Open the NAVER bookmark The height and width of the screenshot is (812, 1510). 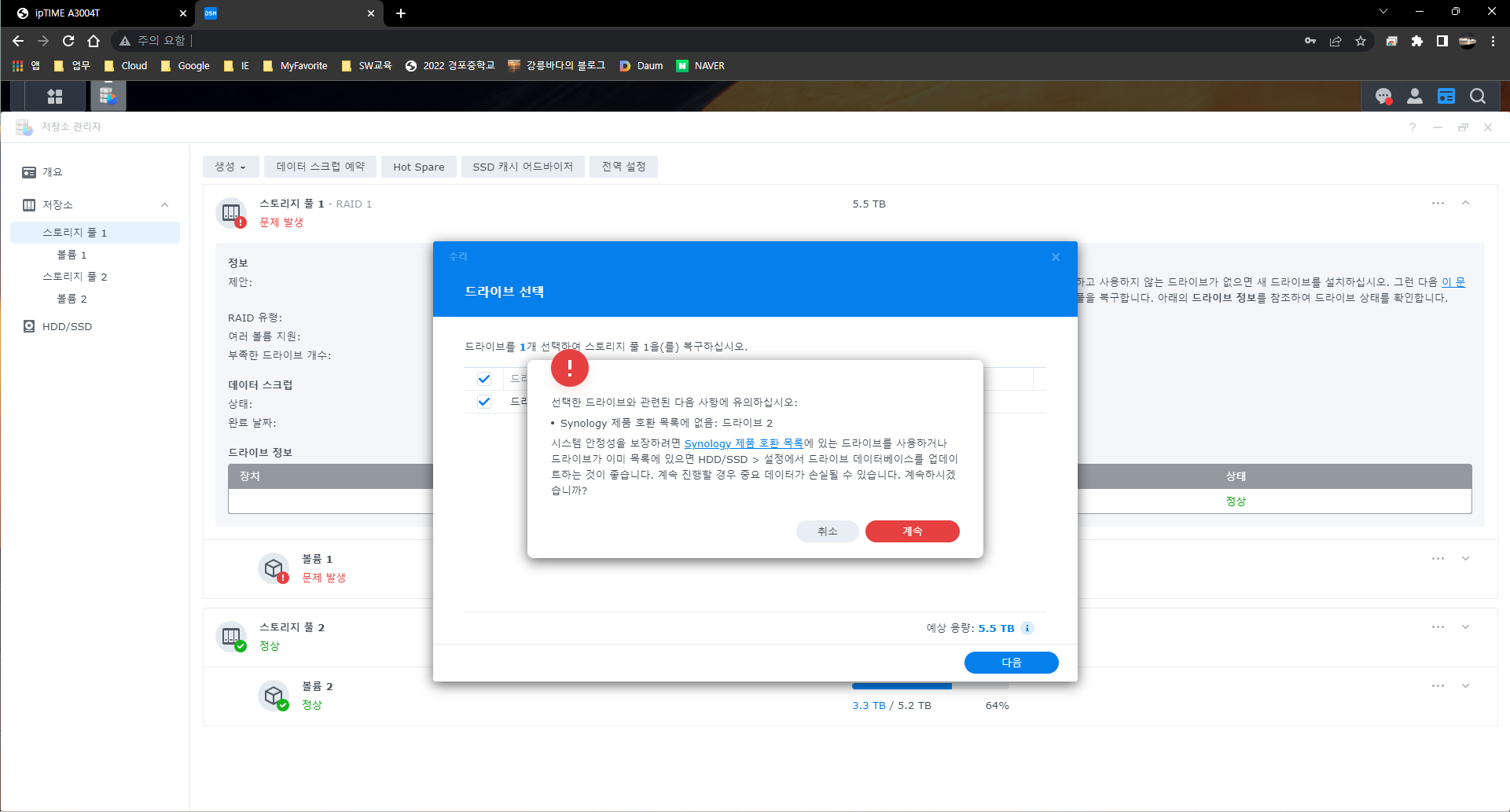[701, 66]
